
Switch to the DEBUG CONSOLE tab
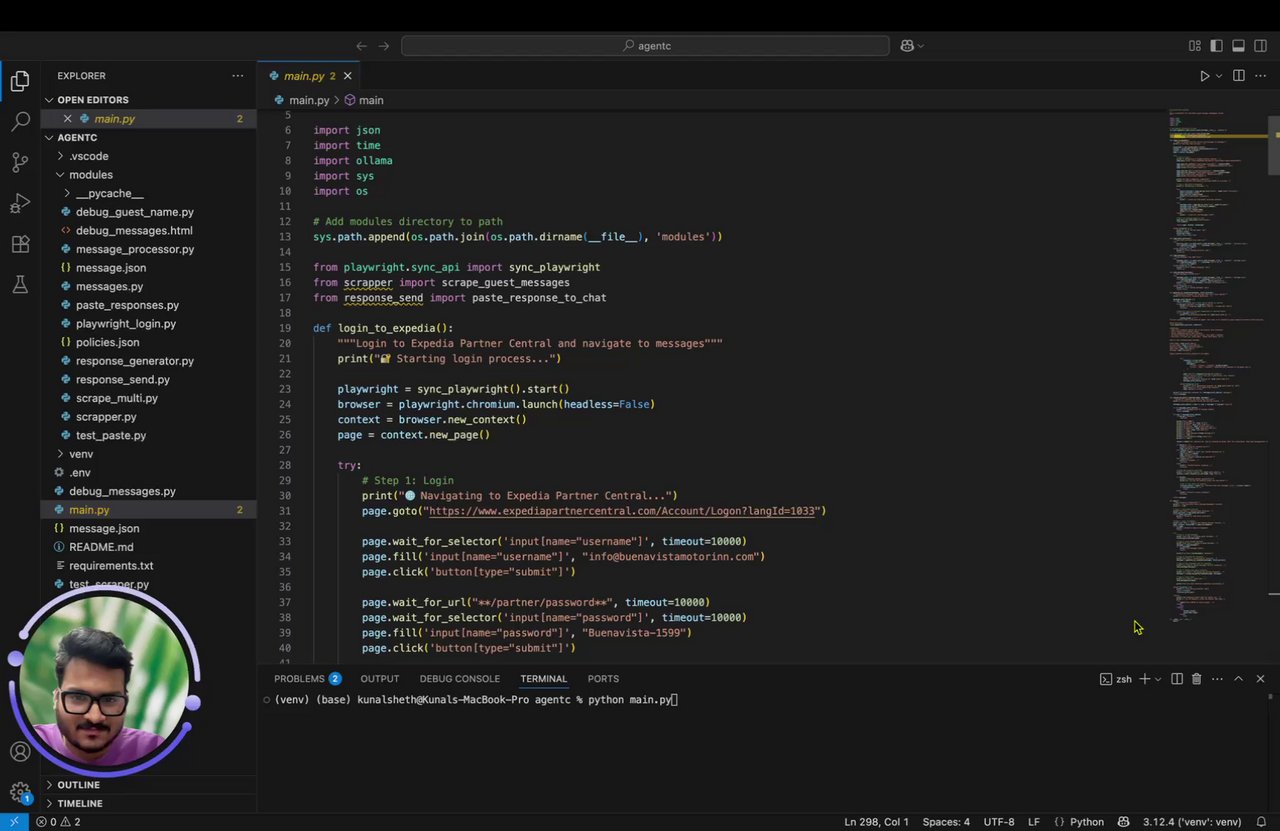pos(459,679)
